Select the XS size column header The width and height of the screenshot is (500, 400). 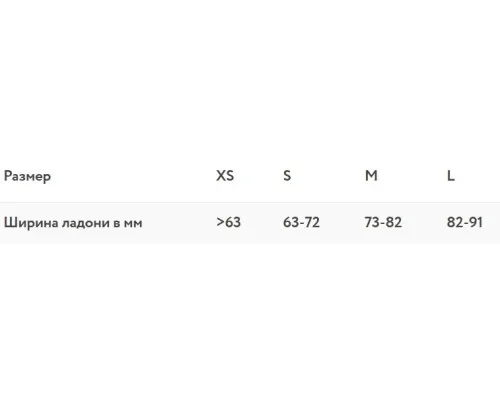225,175
